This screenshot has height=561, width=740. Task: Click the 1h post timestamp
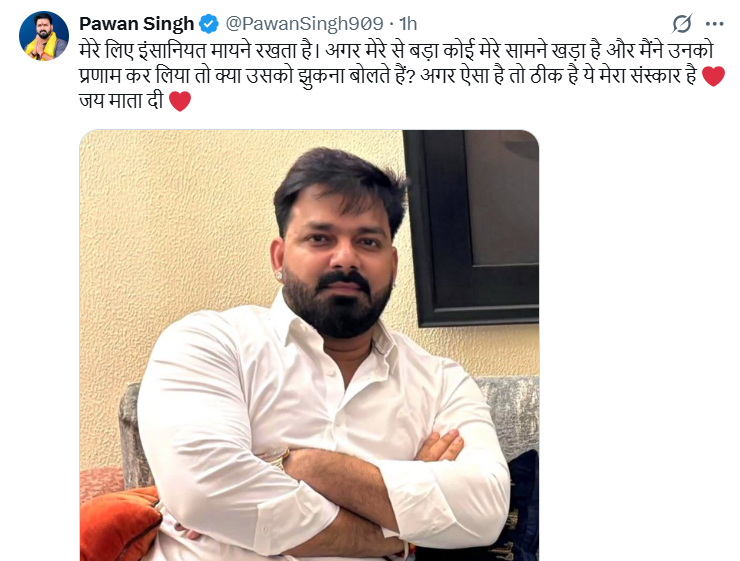tap(408, 24)
